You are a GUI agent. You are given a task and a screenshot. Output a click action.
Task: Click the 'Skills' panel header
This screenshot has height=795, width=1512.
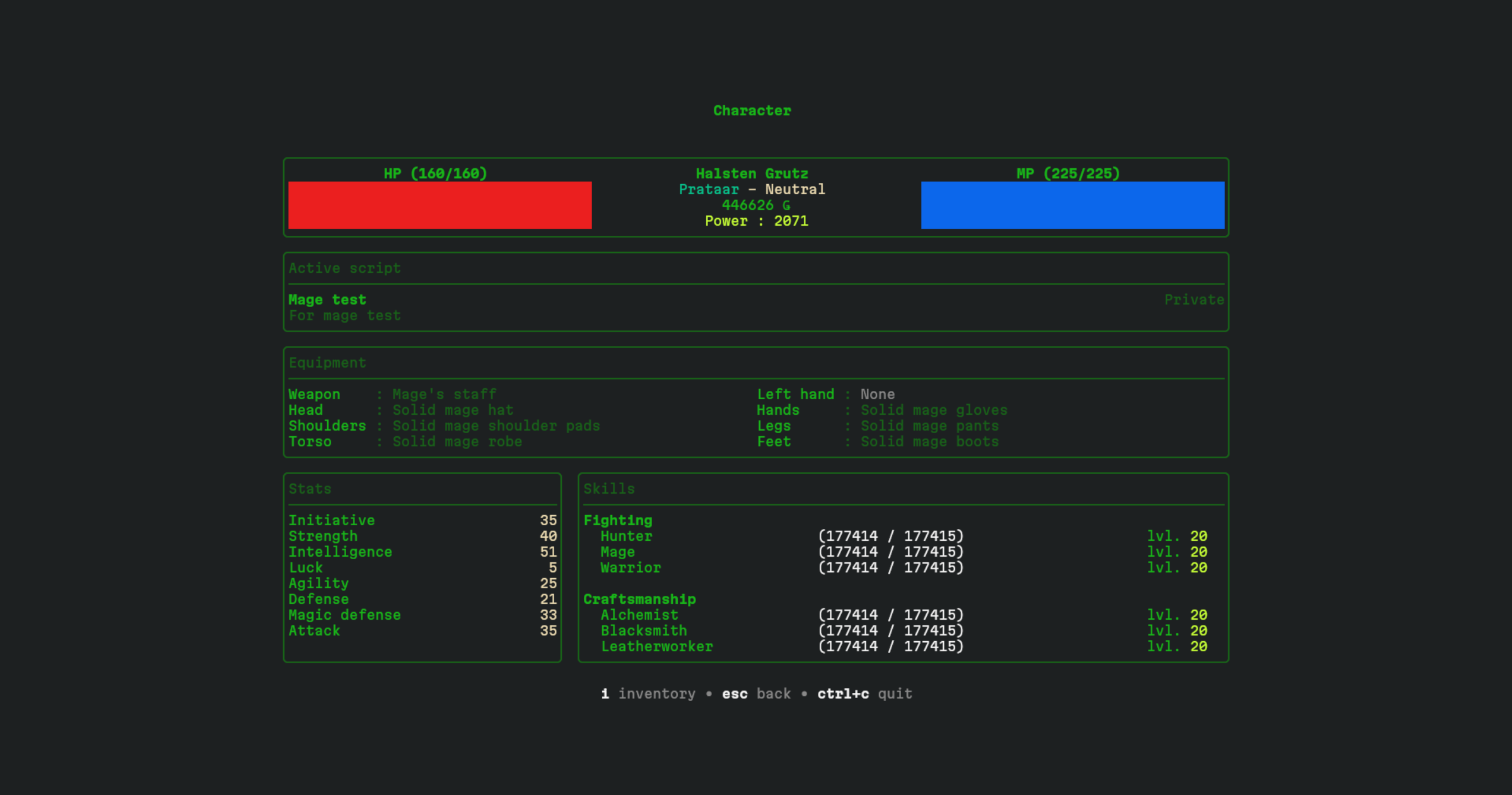click(x=609, y=489)
